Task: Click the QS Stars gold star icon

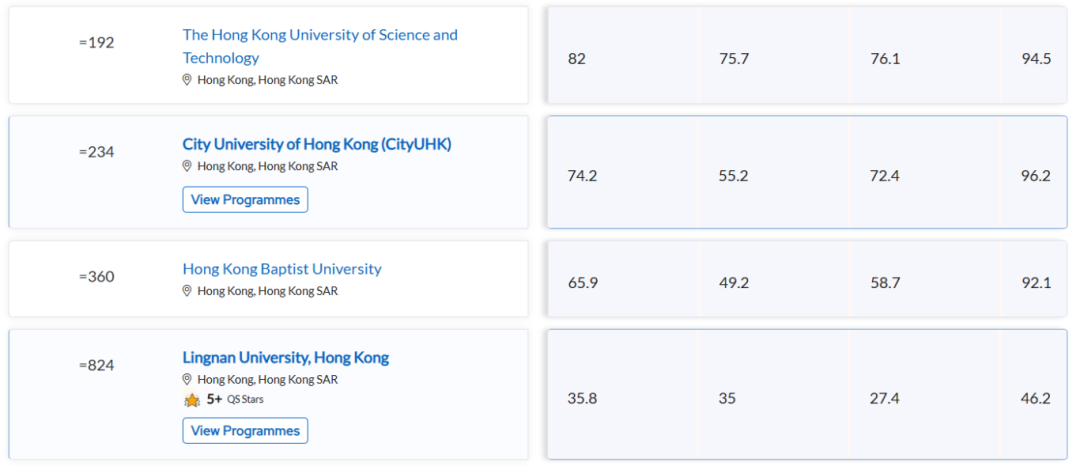Action: 192,399
